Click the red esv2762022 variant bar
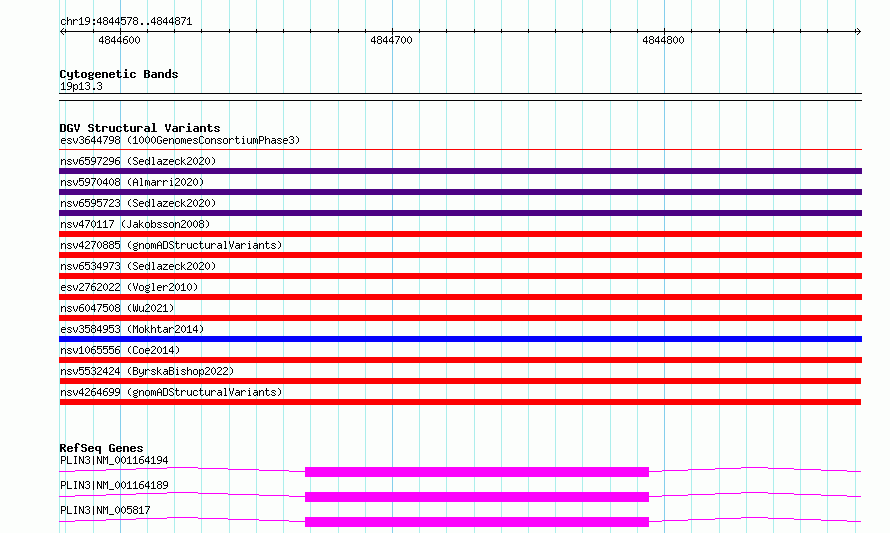 pyautogui.click(x=460, y=297)
